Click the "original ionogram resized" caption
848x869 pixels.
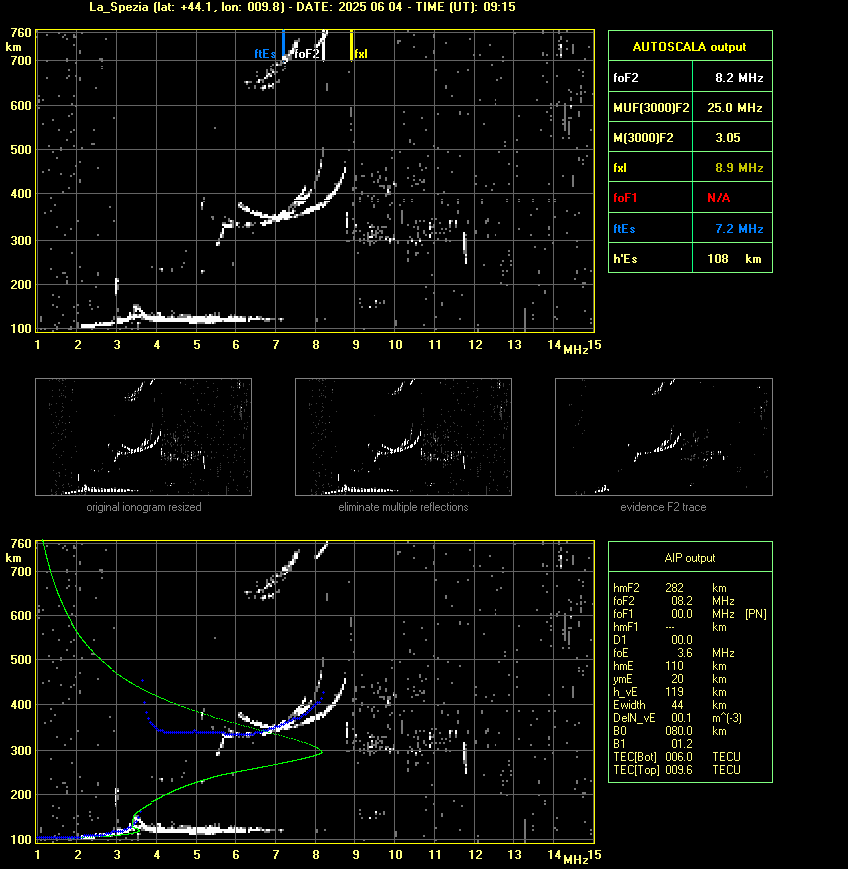point(144,507)
